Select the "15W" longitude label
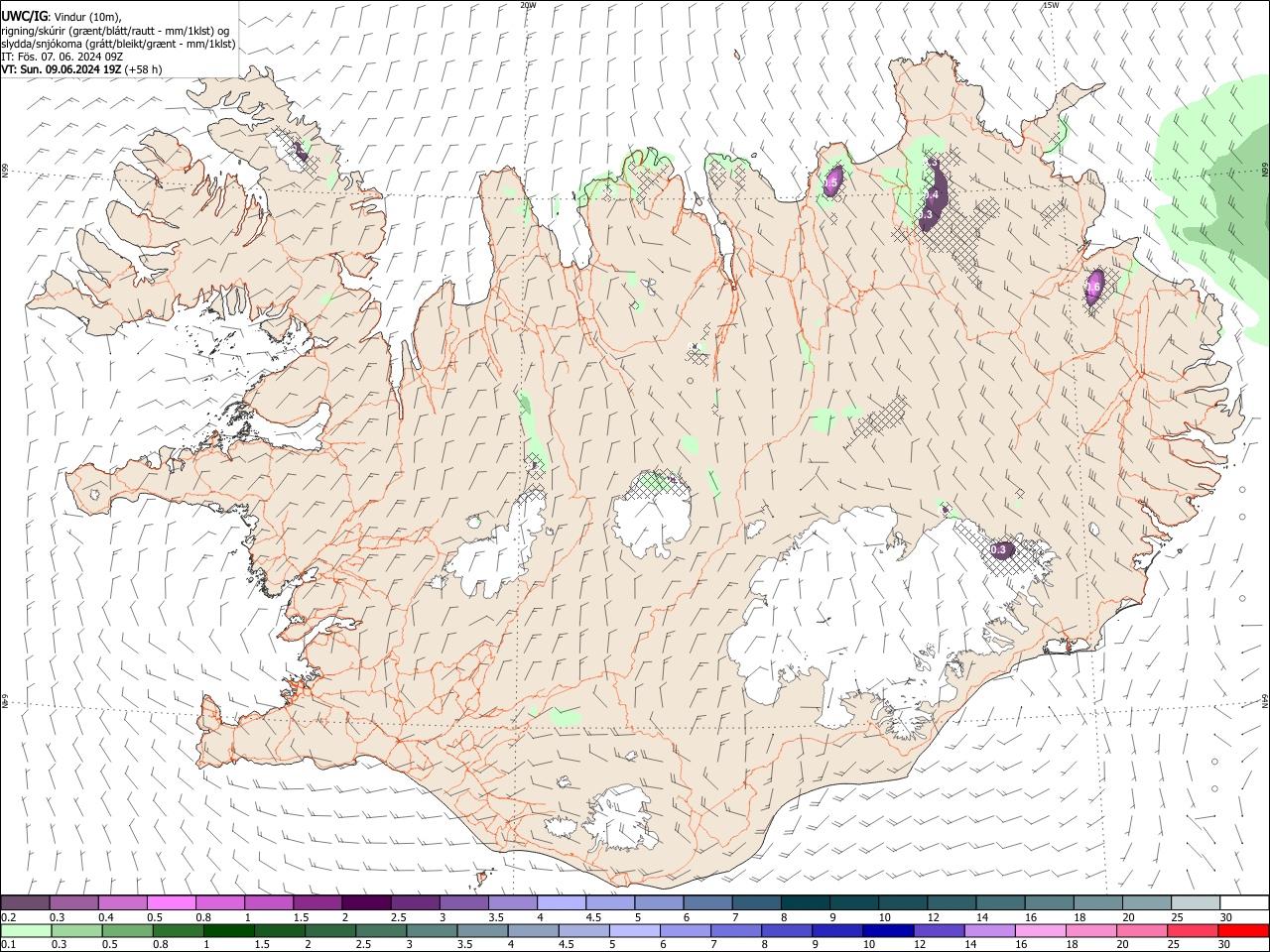This screenshot has width=1270, height=952. (1051, 5)
